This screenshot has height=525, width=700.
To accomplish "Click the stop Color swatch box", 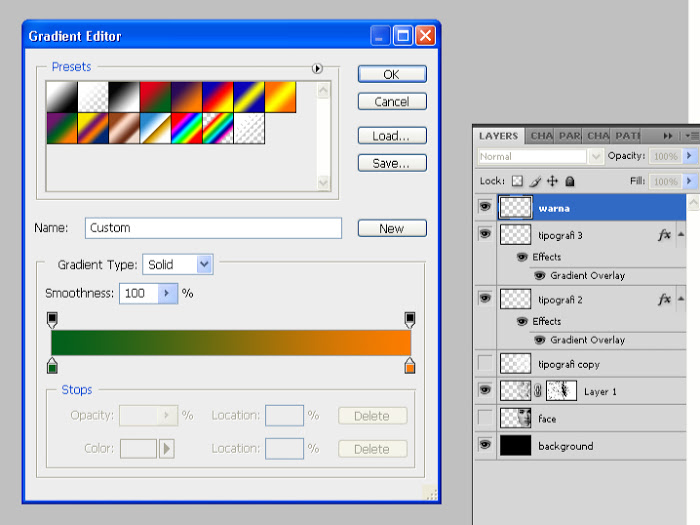I will (138, 449).
